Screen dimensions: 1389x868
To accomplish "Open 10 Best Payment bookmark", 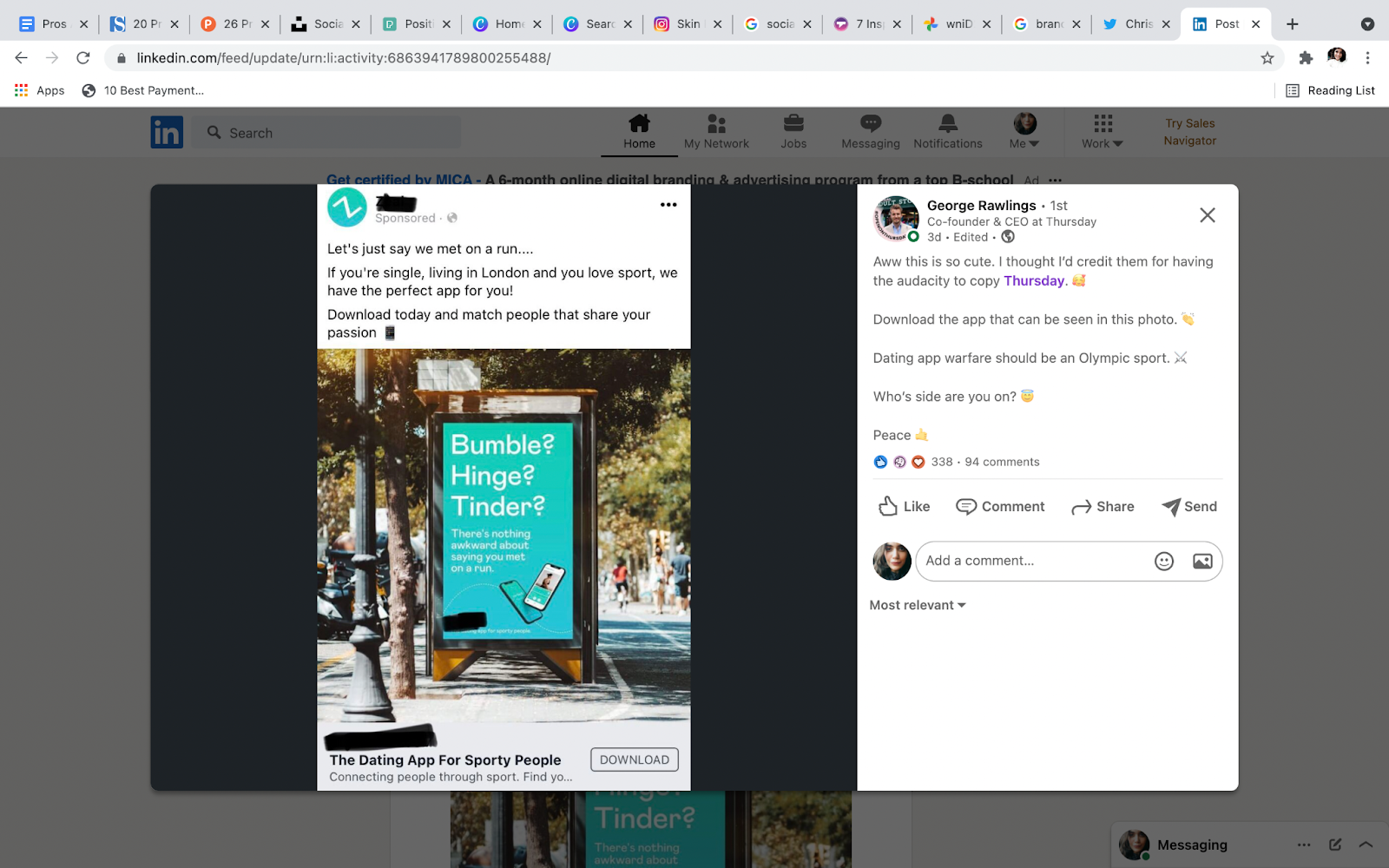I will coord(143,90).
